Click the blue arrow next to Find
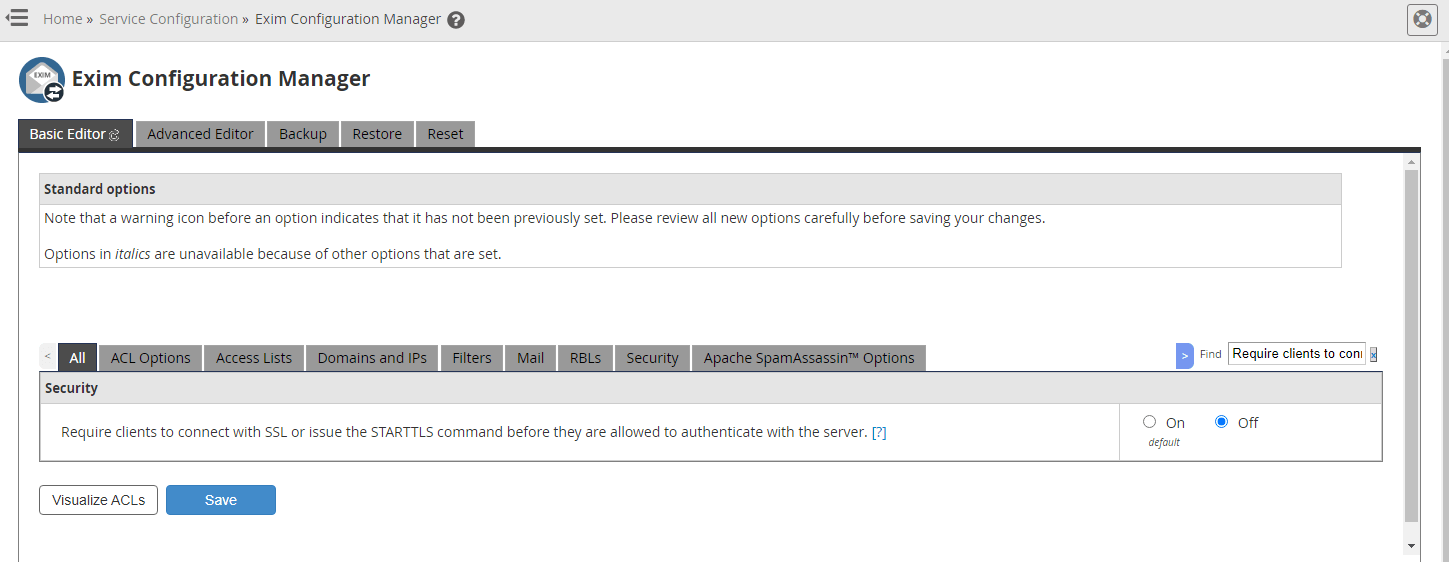Image resolution: width=1449 pixels, height=562 pixels. pos(1184,355)
